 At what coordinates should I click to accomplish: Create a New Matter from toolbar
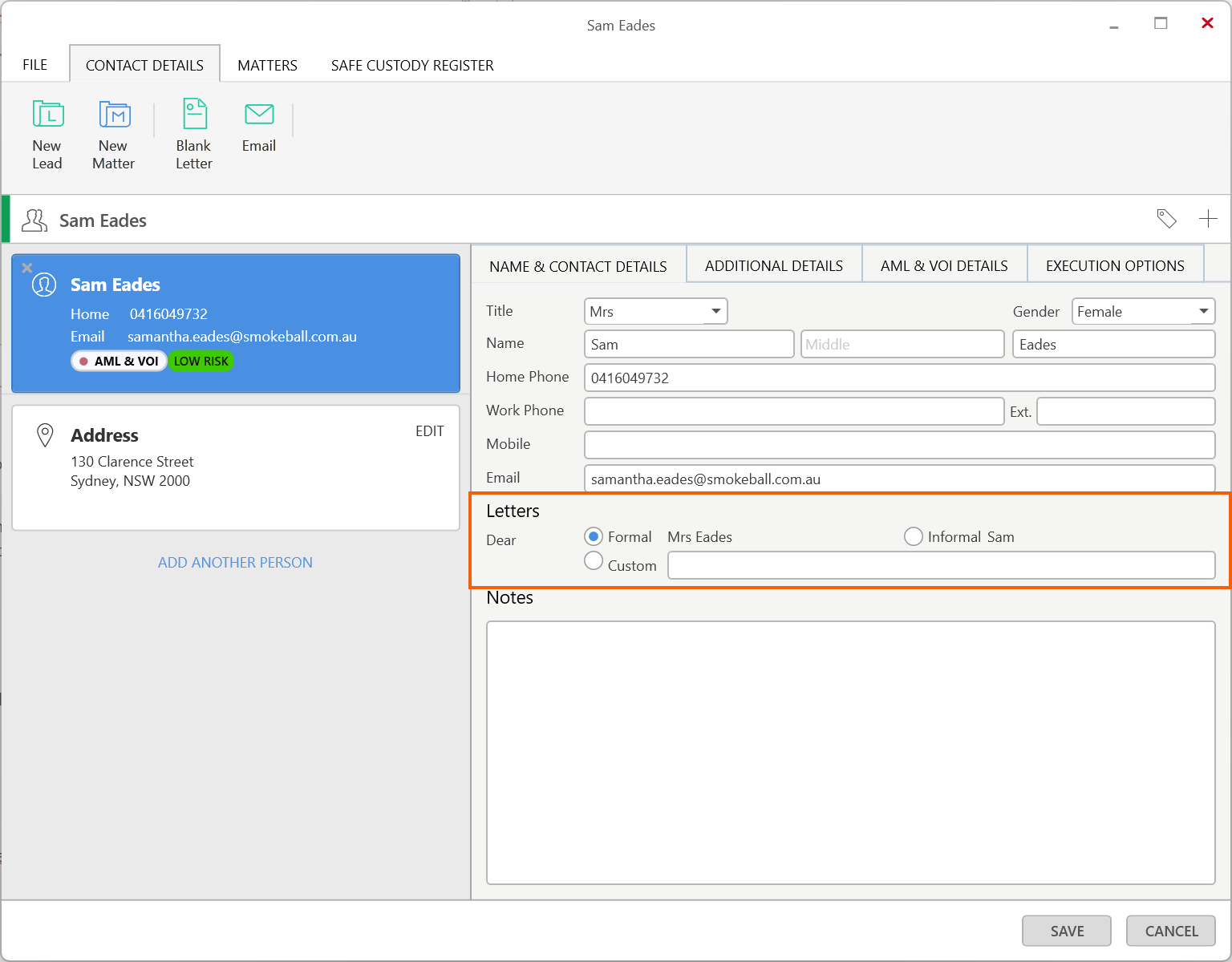[x=114, y=115]
